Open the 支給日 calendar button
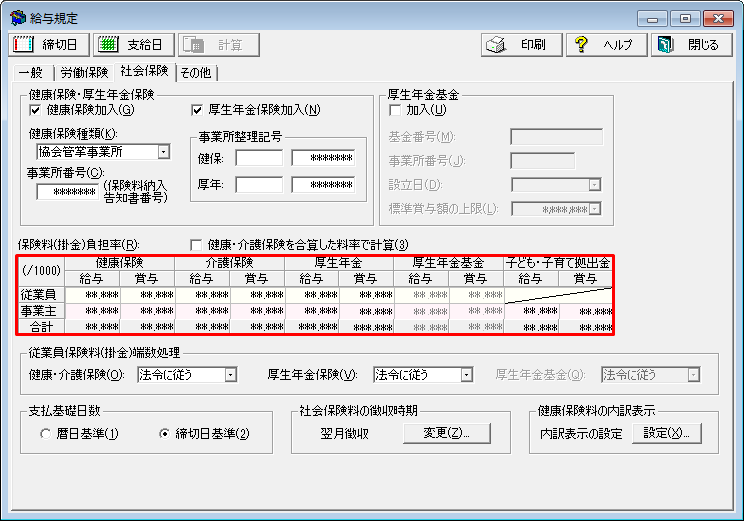 [134, 45]
